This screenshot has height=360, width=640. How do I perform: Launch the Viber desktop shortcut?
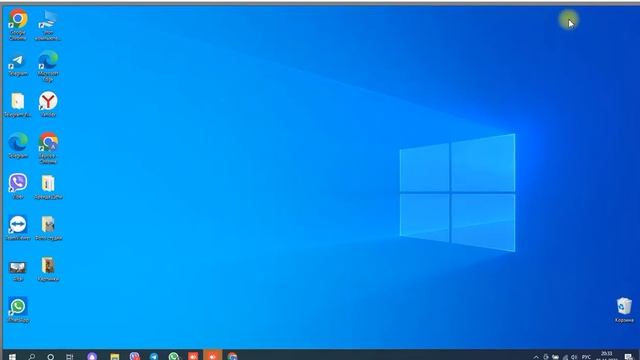(18, 186)
